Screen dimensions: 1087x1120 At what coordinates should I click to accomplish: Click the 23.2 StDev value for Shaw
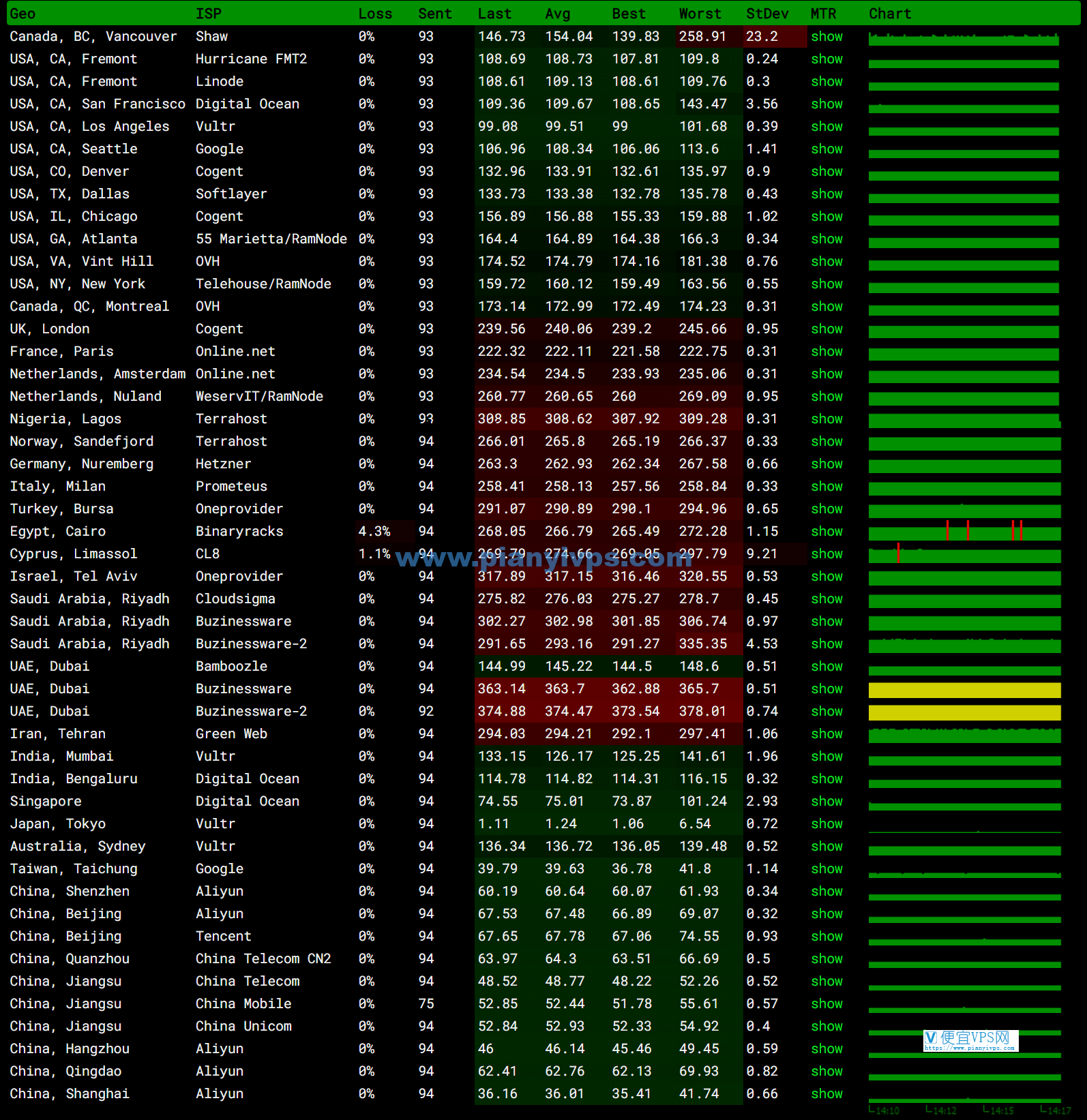coord(762,37)
